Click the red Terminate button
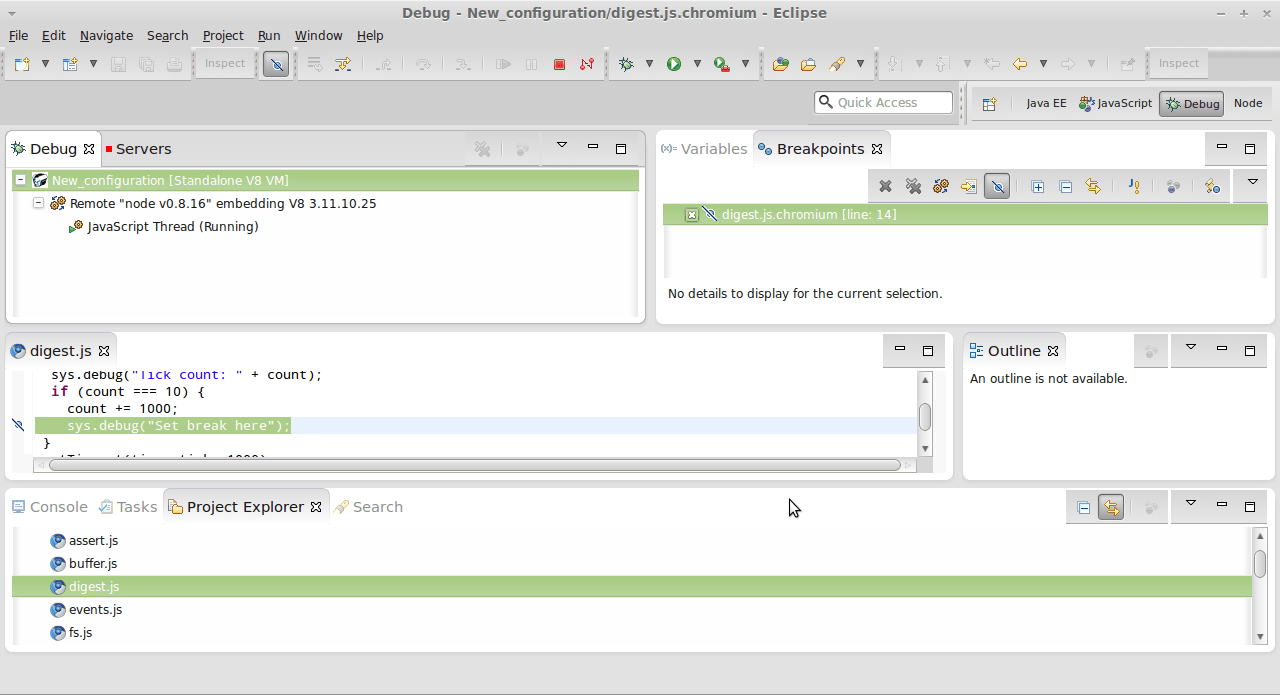Viewport: 1280px width, 695px height. [559, 64]
